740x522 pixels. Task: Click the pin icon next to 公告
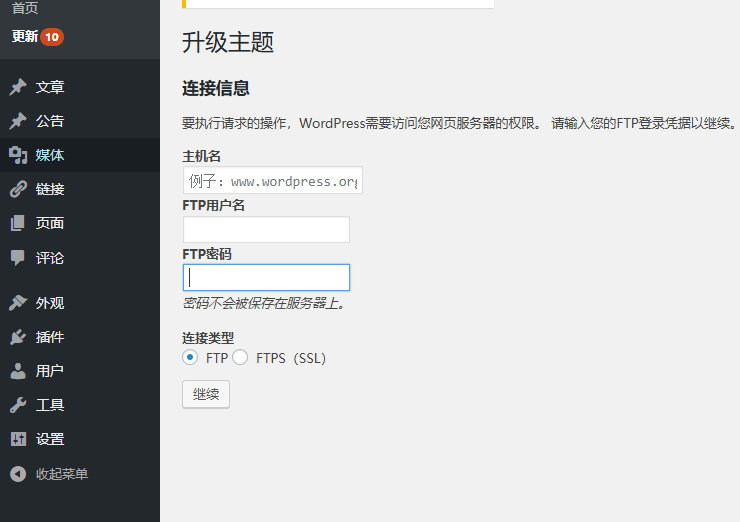[x=18, y=121]
